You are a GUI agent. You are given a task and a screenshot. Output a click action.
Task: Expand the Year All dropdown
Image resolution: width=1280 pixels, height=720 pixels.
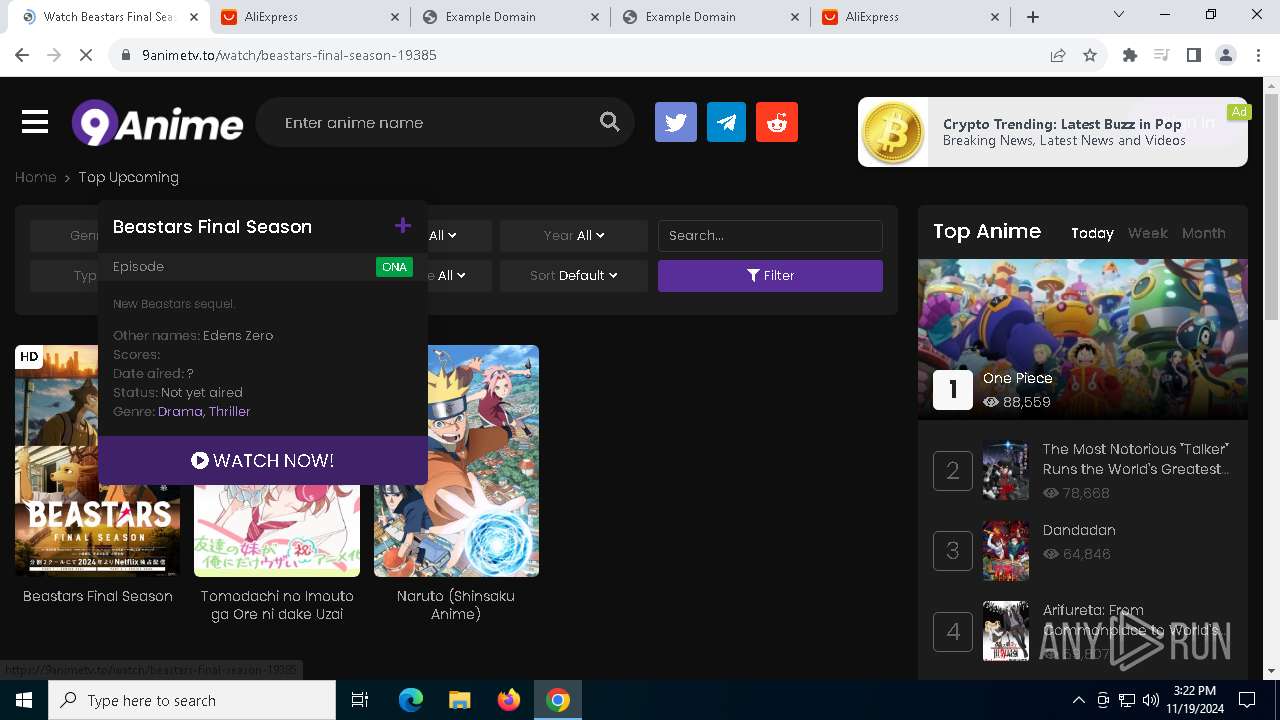click(574, 235)
